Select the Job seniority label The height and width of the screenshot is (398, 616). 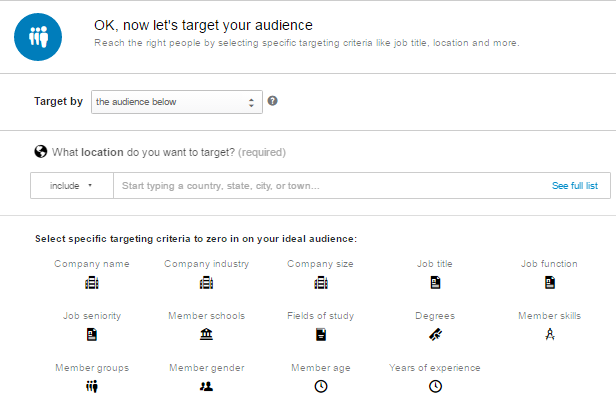tap(92, 316)
